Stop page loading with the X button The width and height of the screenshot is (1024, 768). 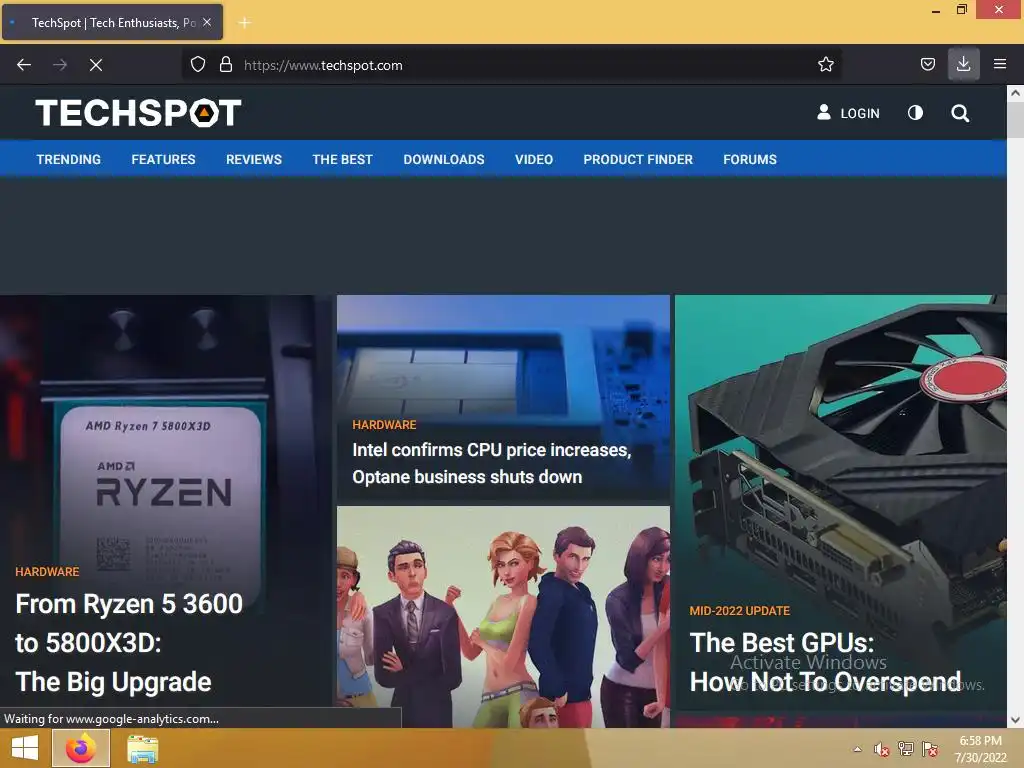coord(96,65)
